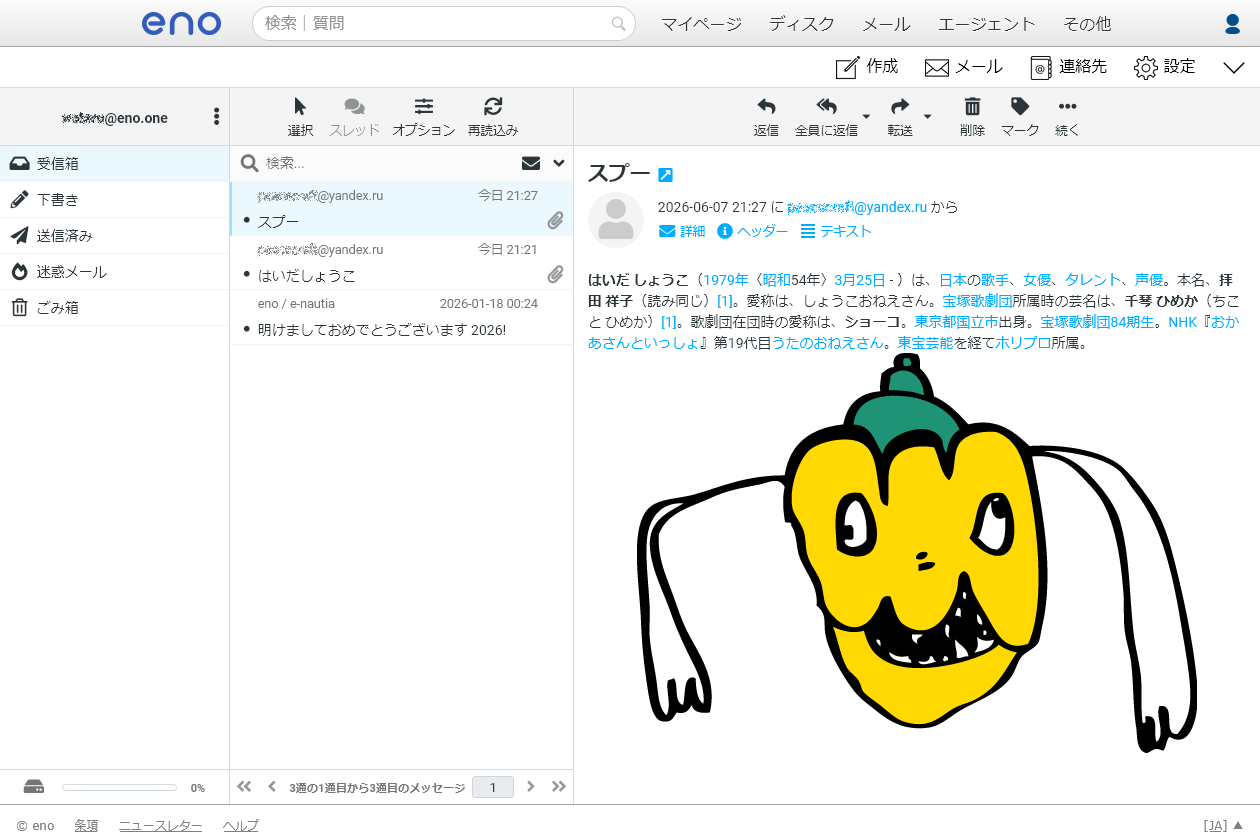Screen dimensions: 1260x840
Task: Reply to all with 全員に返信
Action: 826,117
